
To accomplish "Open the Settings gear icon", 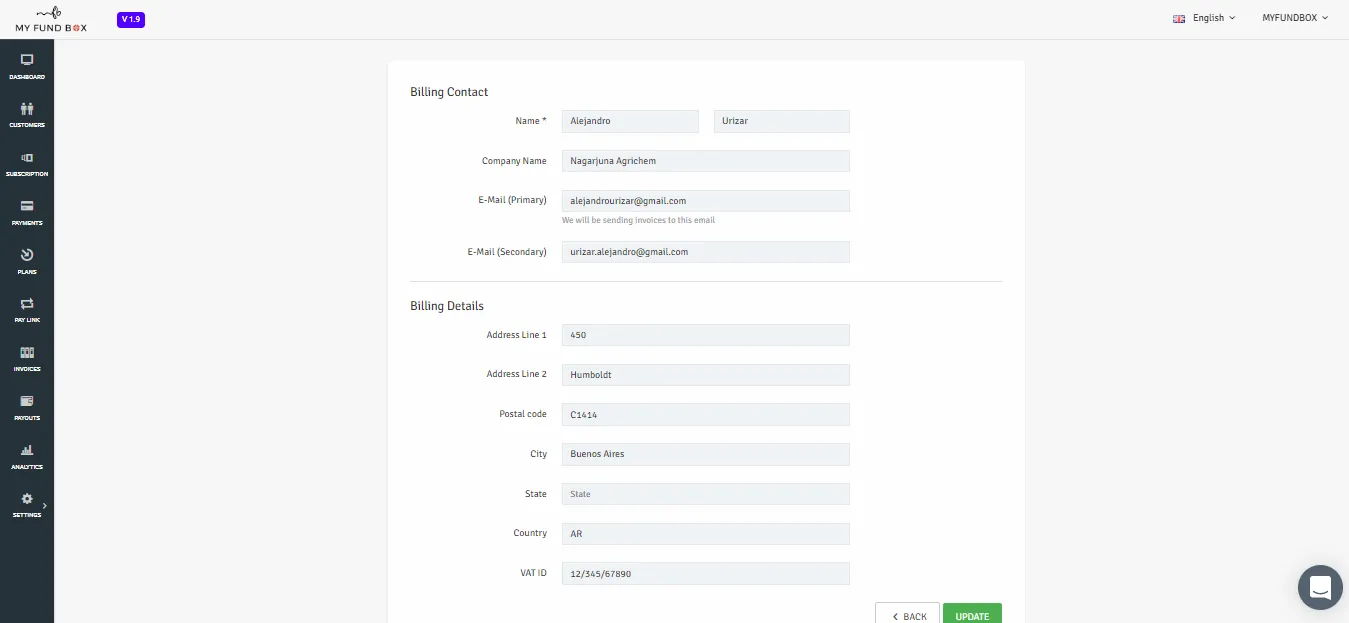I will [27, 499].
